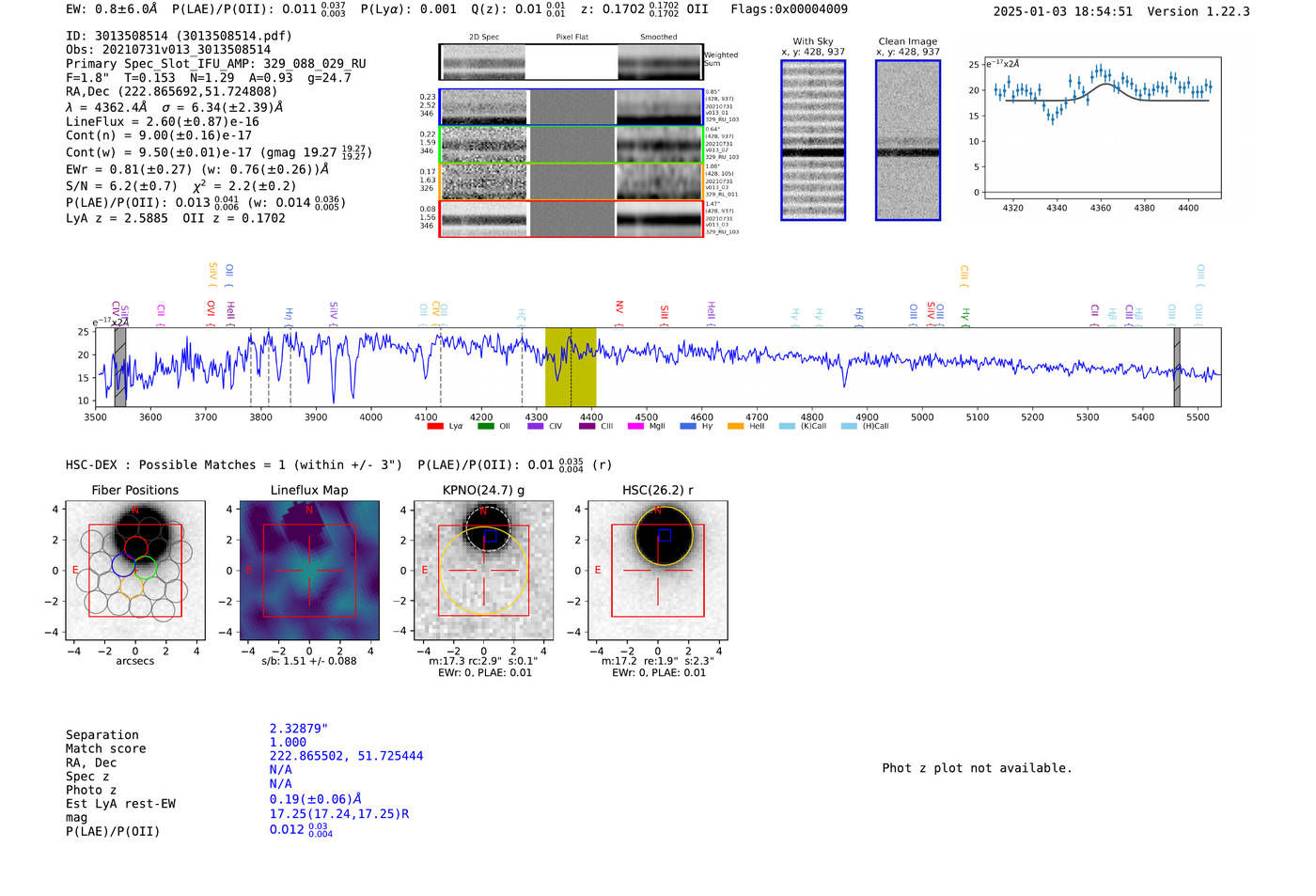Click the blue fiber circle in Fiber Positions
The image size is (1316, 896).
(x=123, y=564)
